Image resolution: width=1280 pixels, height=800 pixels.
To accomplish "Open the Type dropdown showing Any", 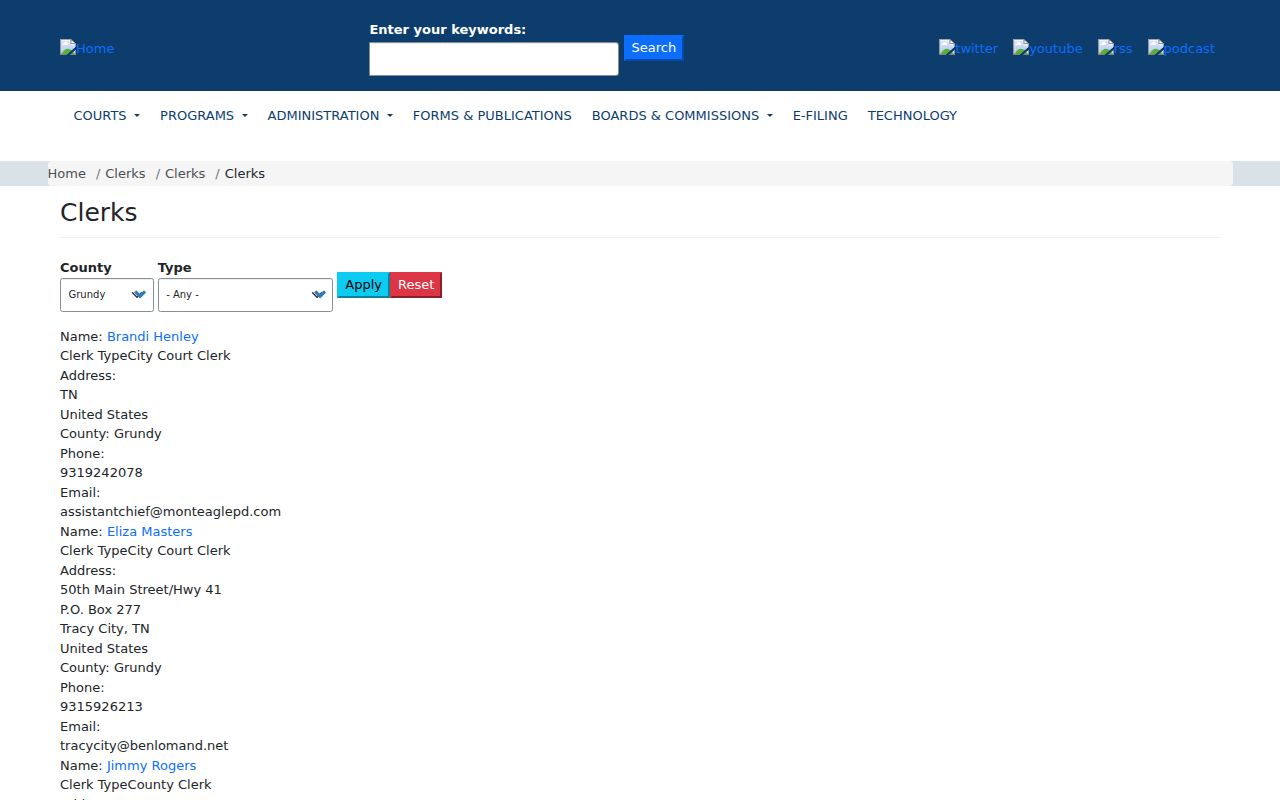I will pos(245,295).
